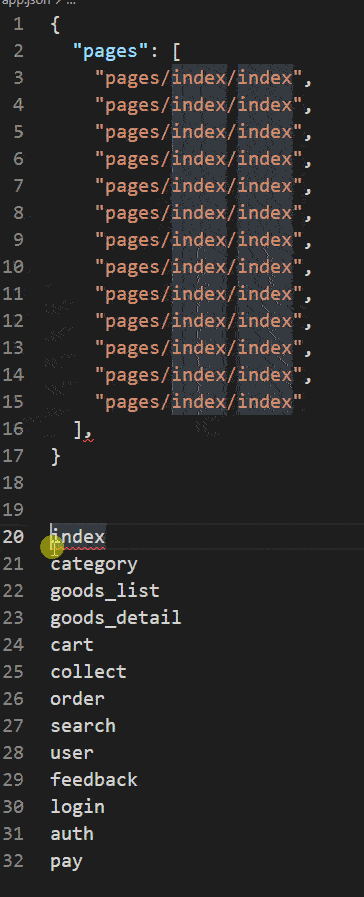Click the word "collect" on line 25
Viewport: 364px width, 897px height.
(88, 672)
